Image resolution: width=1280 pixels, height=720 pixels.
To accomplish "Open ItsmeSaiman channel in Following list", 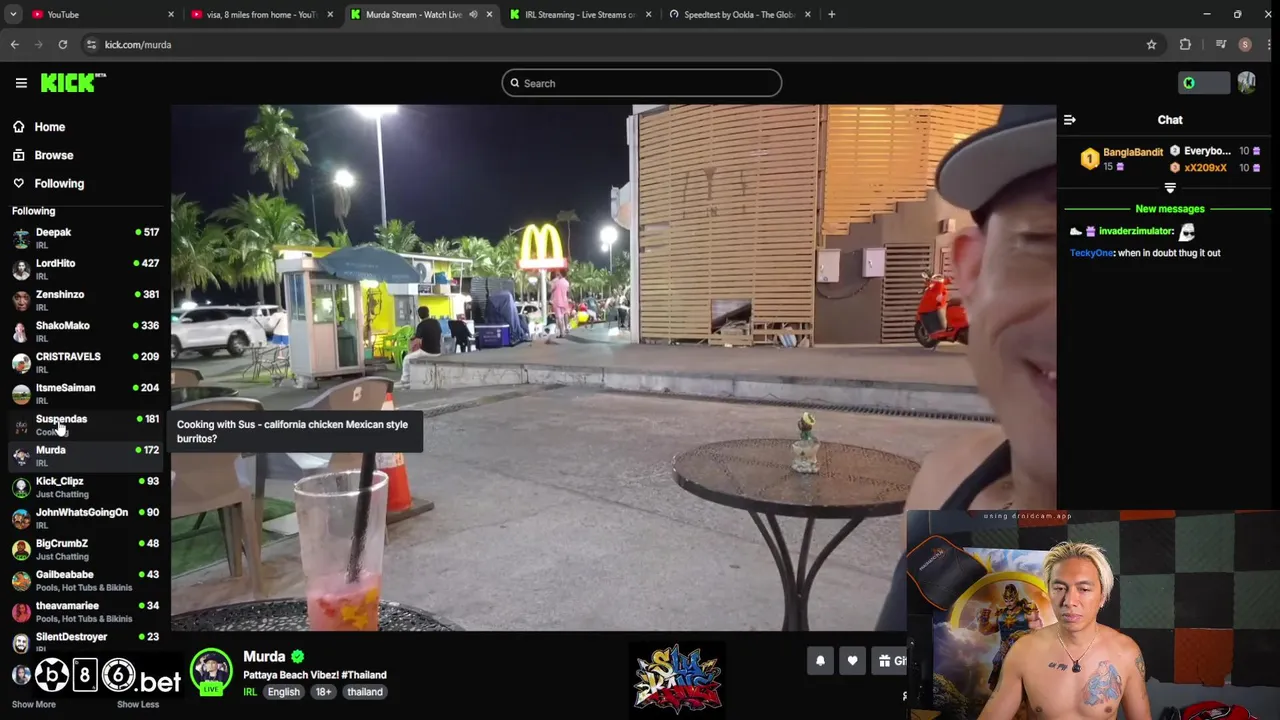I will click(85, 393).
